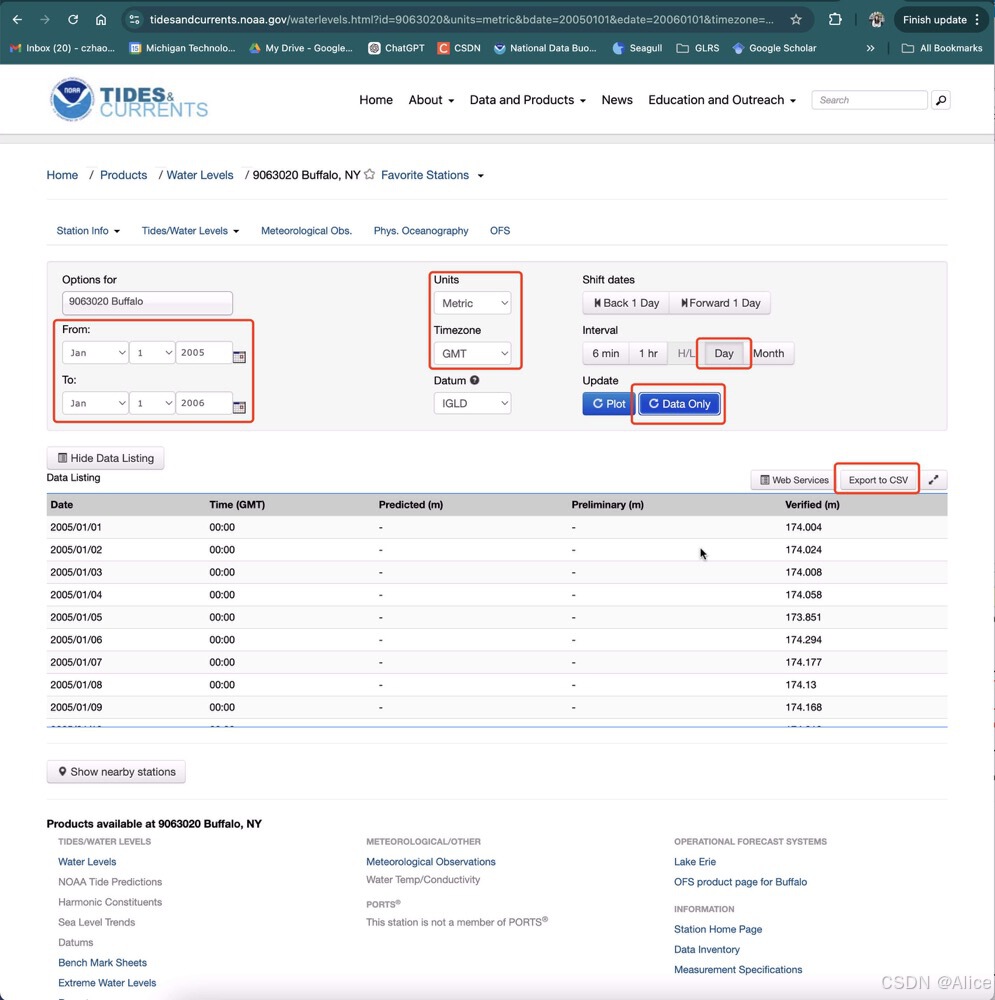Click the Export to CSV button

coord(876,479)
